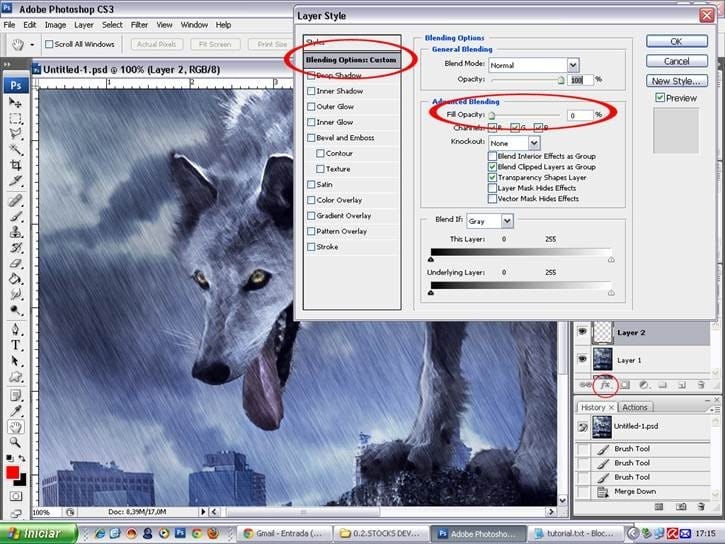
Task: Select the Eyedropper tool
Action: [15, 411]
